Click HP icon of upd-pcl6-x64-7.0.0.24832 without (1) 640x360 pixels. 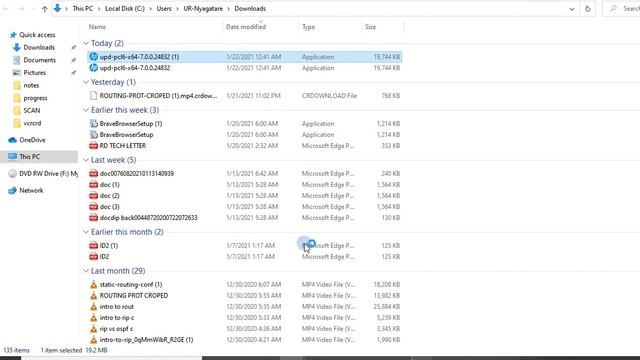tap(93, 68)
